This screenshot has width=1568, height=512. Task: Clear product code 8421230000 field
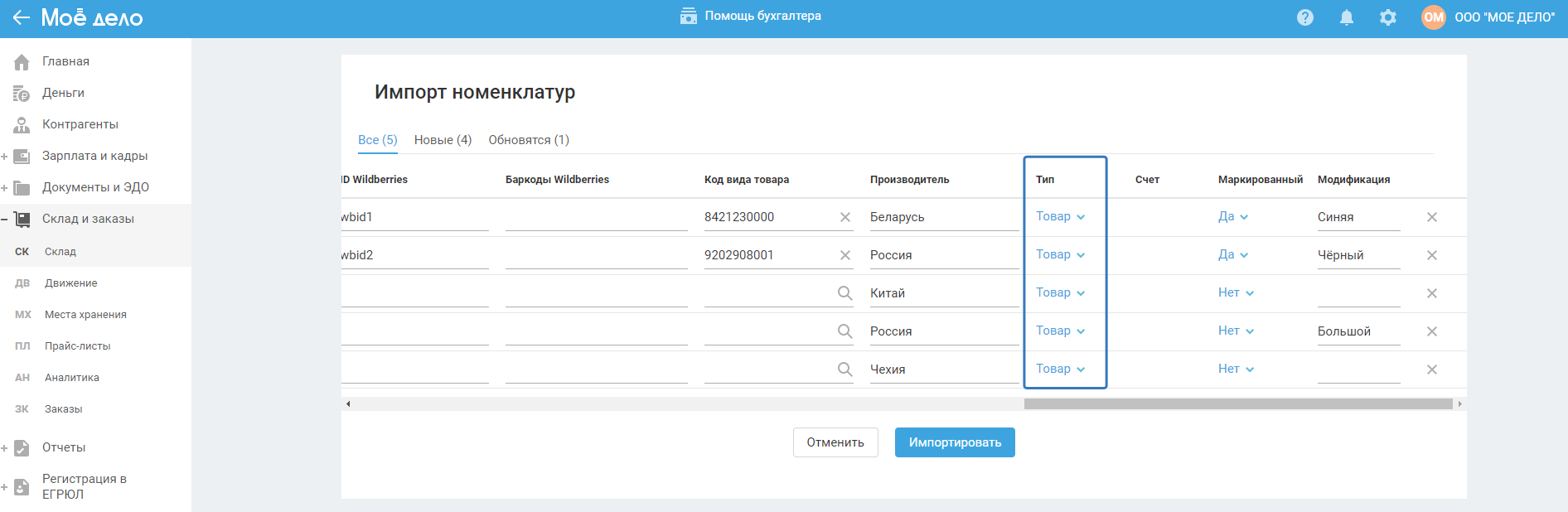tap(845, 217)
